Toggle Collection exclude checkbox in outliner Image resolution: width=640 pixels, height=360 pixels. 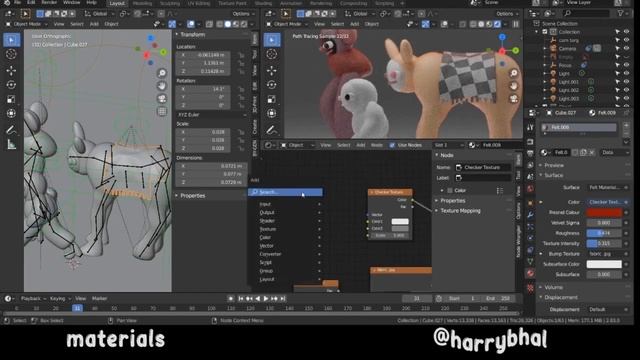545,32
